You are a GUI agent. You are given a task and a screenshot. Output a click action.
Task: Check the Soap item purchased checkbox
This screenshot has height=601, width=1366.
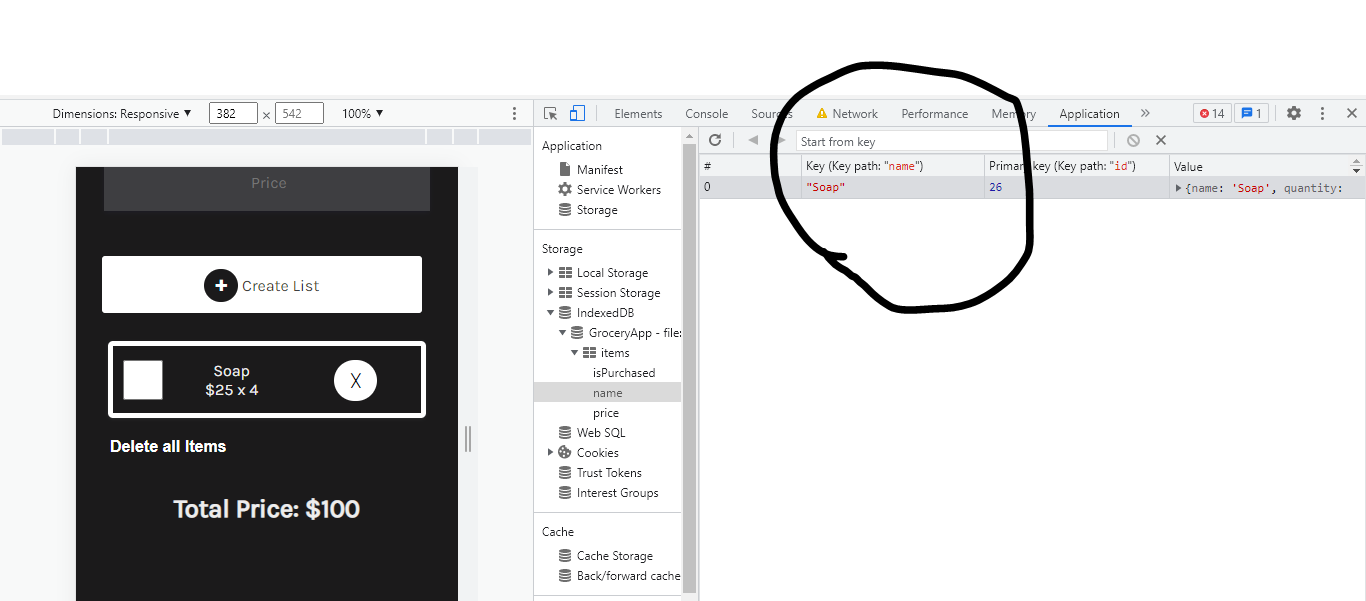click(x=143, y=380)
